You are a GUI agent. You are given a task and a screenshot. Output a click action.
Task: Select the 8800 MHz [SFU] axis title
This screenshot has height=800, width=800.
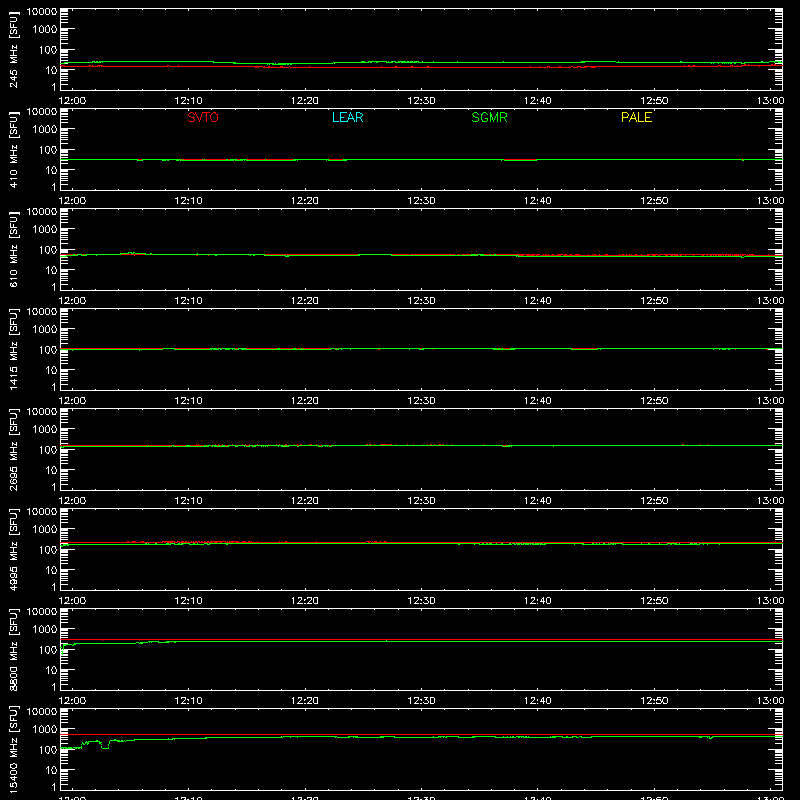tap(14, 649)
